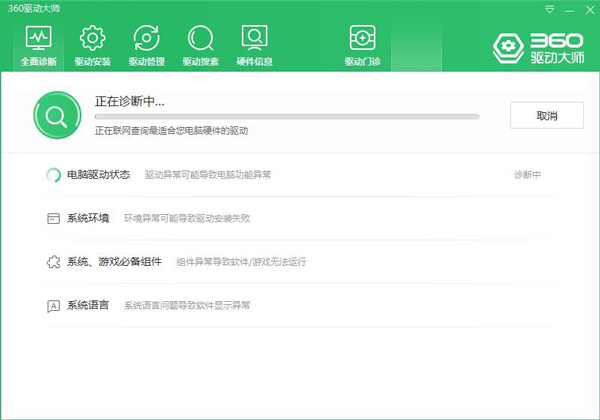600x420 pixels.
Task: Click the puzzle icon beside 系统、游戏必备组件
Action: pos(53,262)
